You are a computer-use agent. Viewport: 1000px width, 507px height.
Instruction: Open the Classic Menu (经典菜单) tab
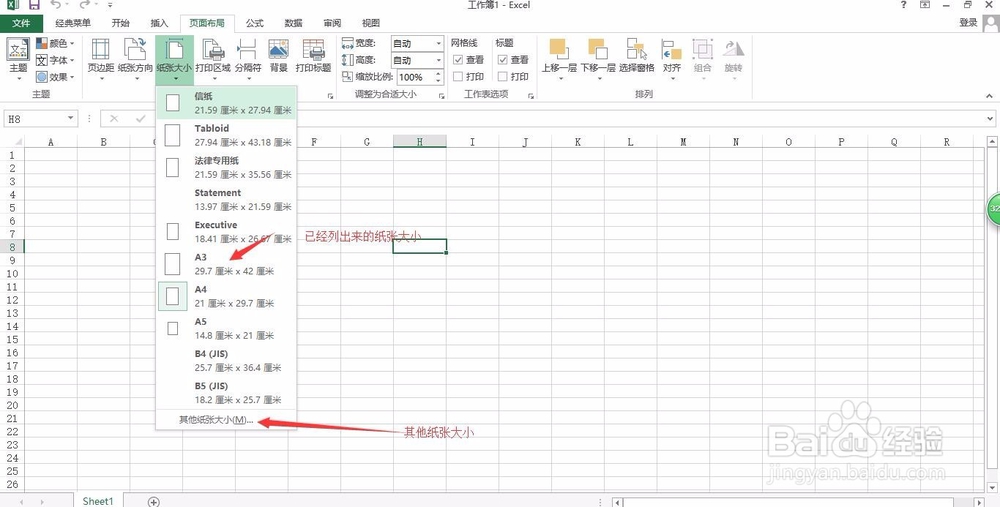point(73,23)
